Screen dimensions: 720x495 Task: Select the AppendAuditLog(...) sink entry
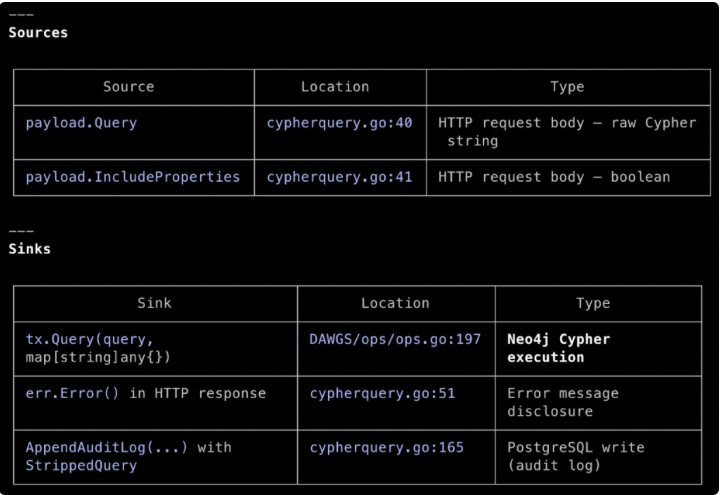click(128, 455)
